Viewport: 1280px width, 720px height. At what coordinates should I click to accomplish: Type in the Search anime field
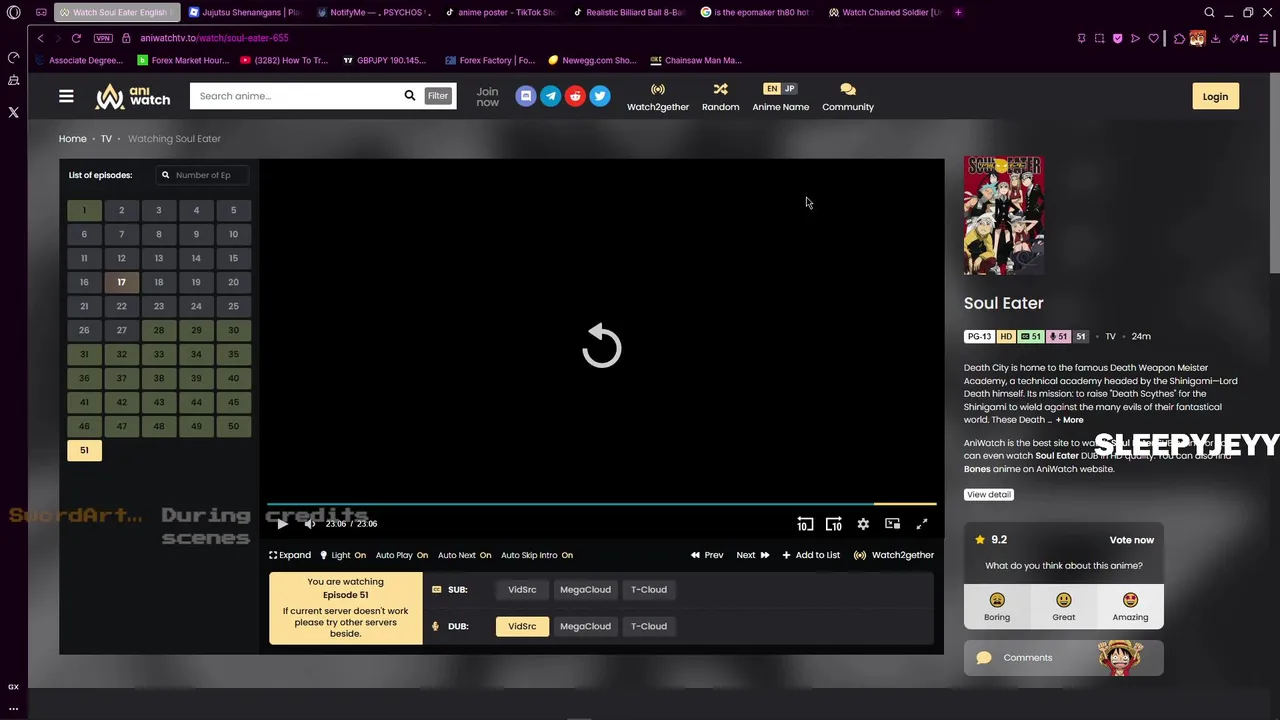(295, 96)
